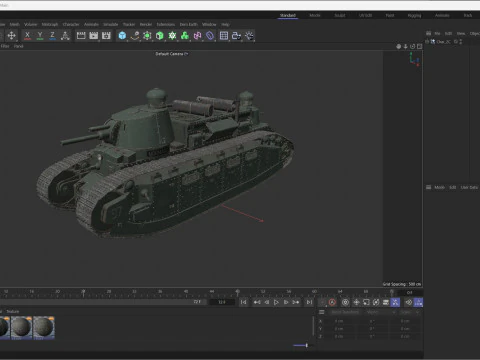The height and width of the screenshot is (360, 480).
Task: Go to the next keyframe
Action: [x=296, y=302]
